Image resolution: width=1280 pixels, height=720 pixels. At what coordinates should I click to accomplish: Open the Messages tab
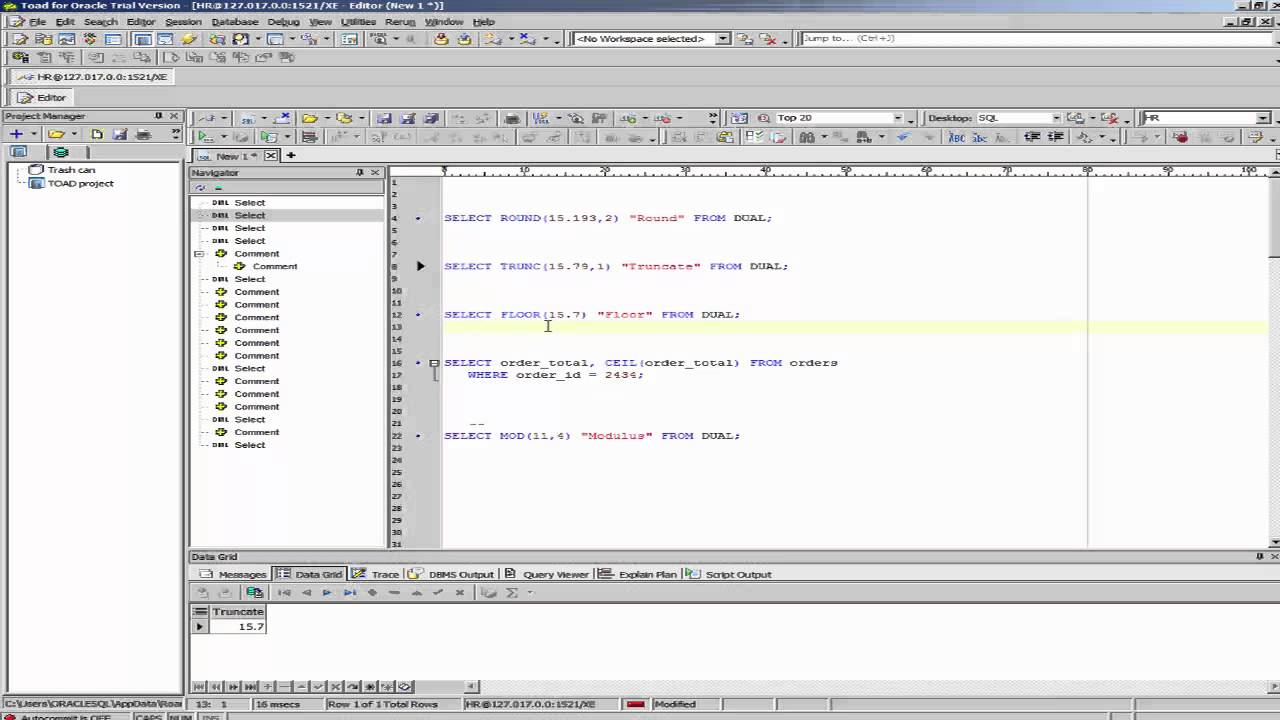[x=233, y=574]
